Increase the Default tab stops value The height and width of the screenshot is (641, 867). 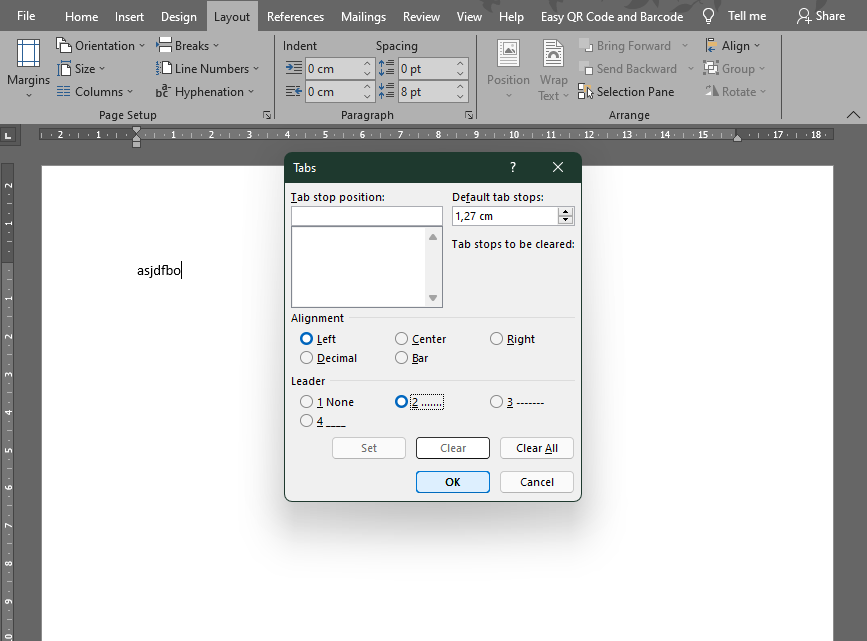click(565, 212)
